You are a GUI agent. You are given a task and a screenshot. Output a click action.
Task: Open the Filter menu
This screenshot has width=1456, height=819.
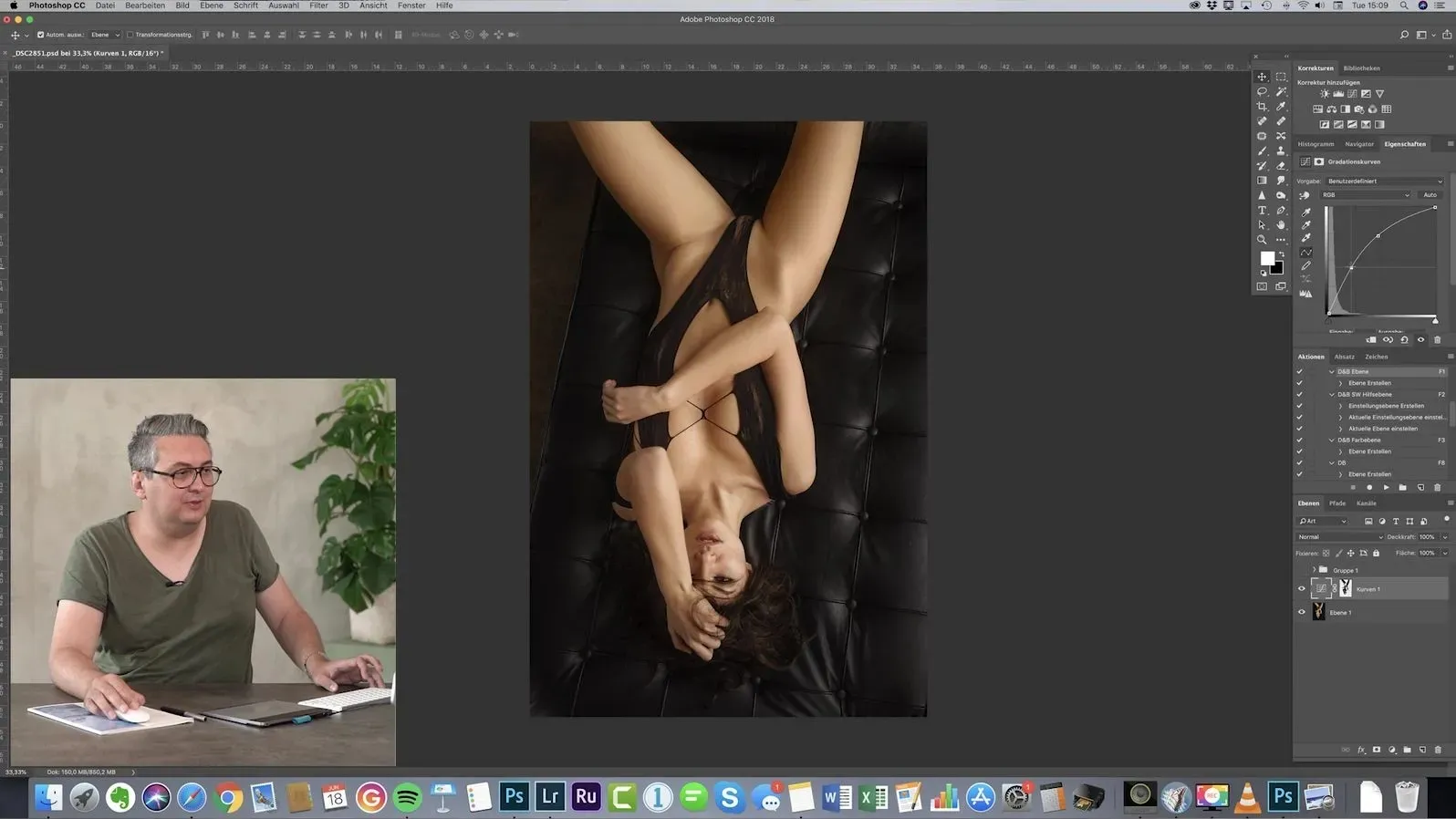tap(318, 5)
